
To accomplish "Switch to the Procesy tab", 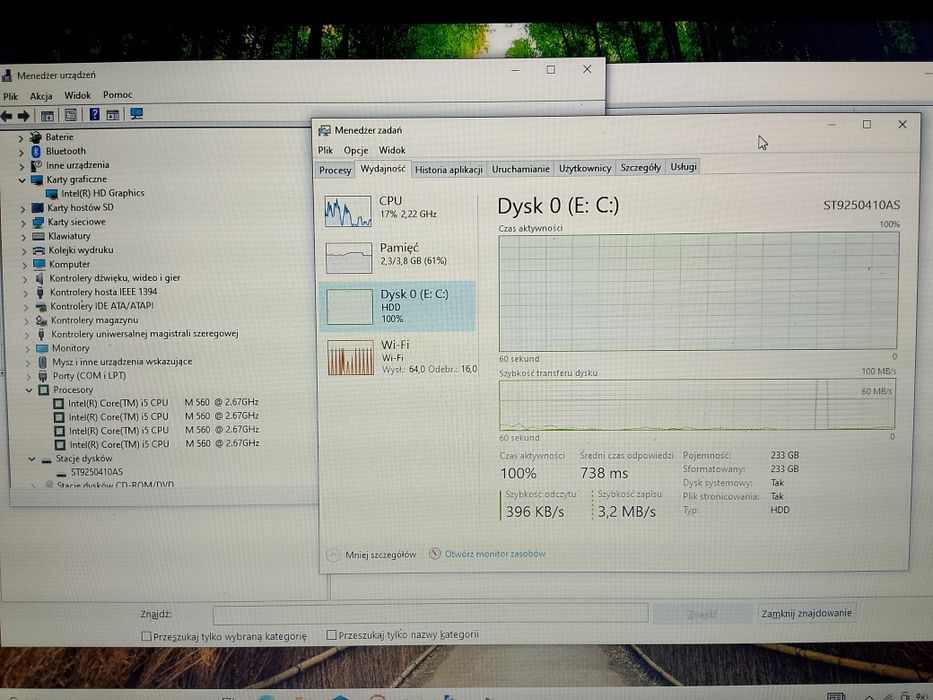I will 335,170.
